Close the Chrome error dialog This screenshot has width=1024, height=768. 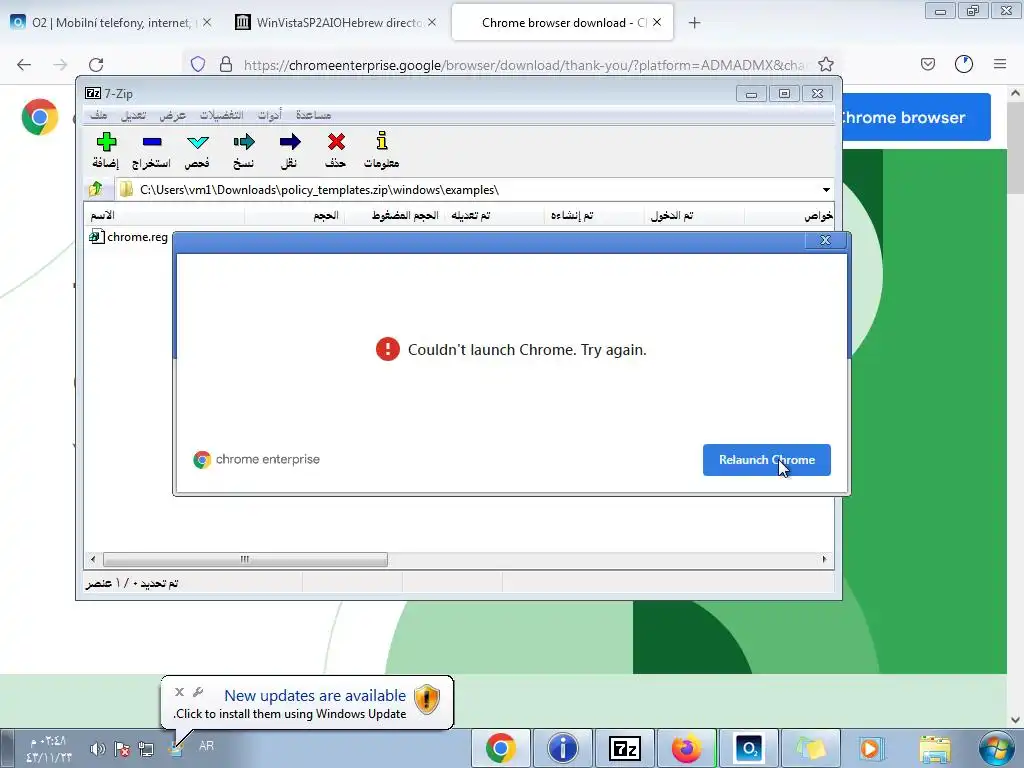coord(825,240)
